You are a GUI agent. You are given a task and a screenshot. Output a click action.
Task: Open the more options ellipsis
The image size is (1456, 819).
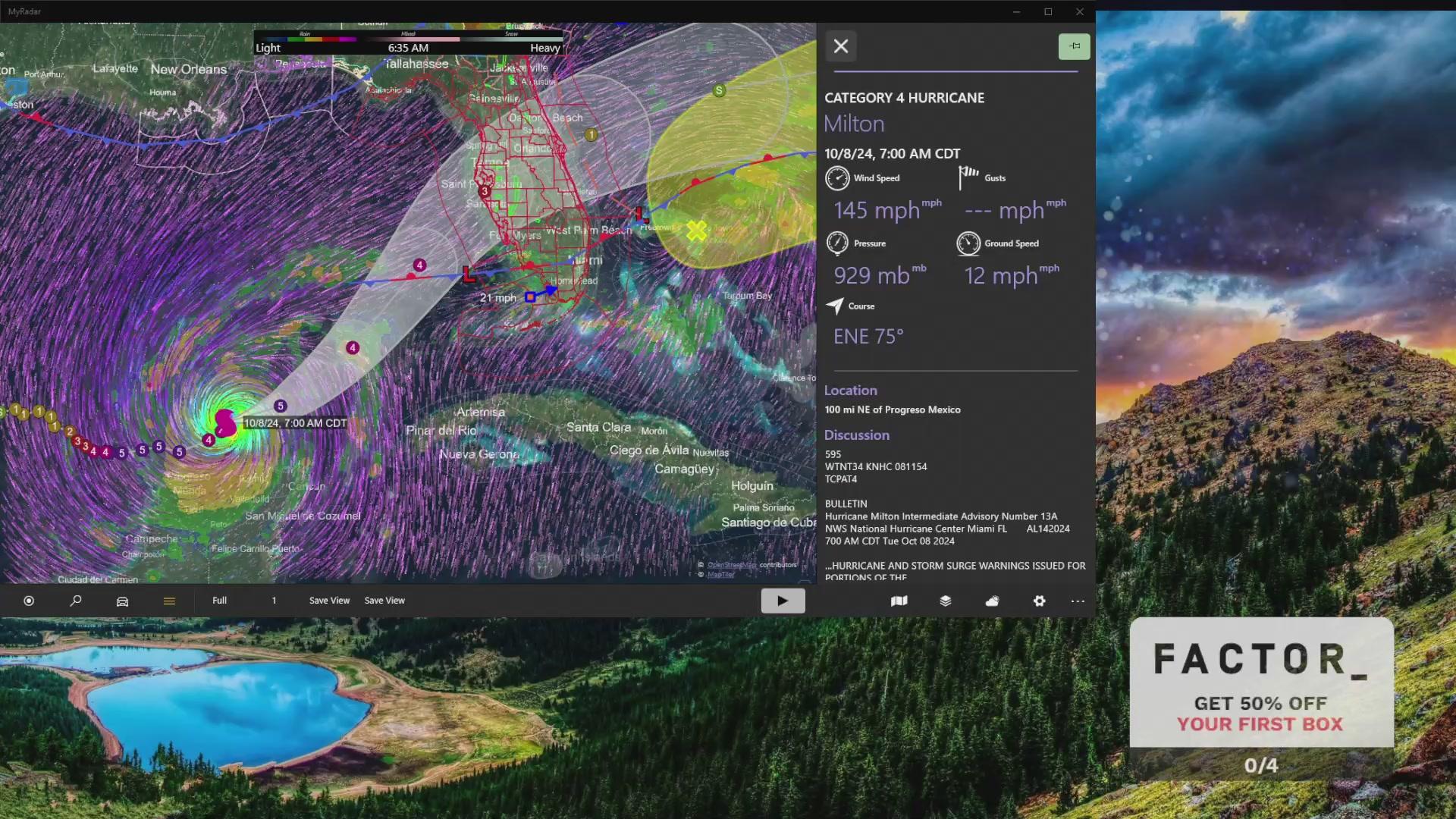tap(1078, 601)
